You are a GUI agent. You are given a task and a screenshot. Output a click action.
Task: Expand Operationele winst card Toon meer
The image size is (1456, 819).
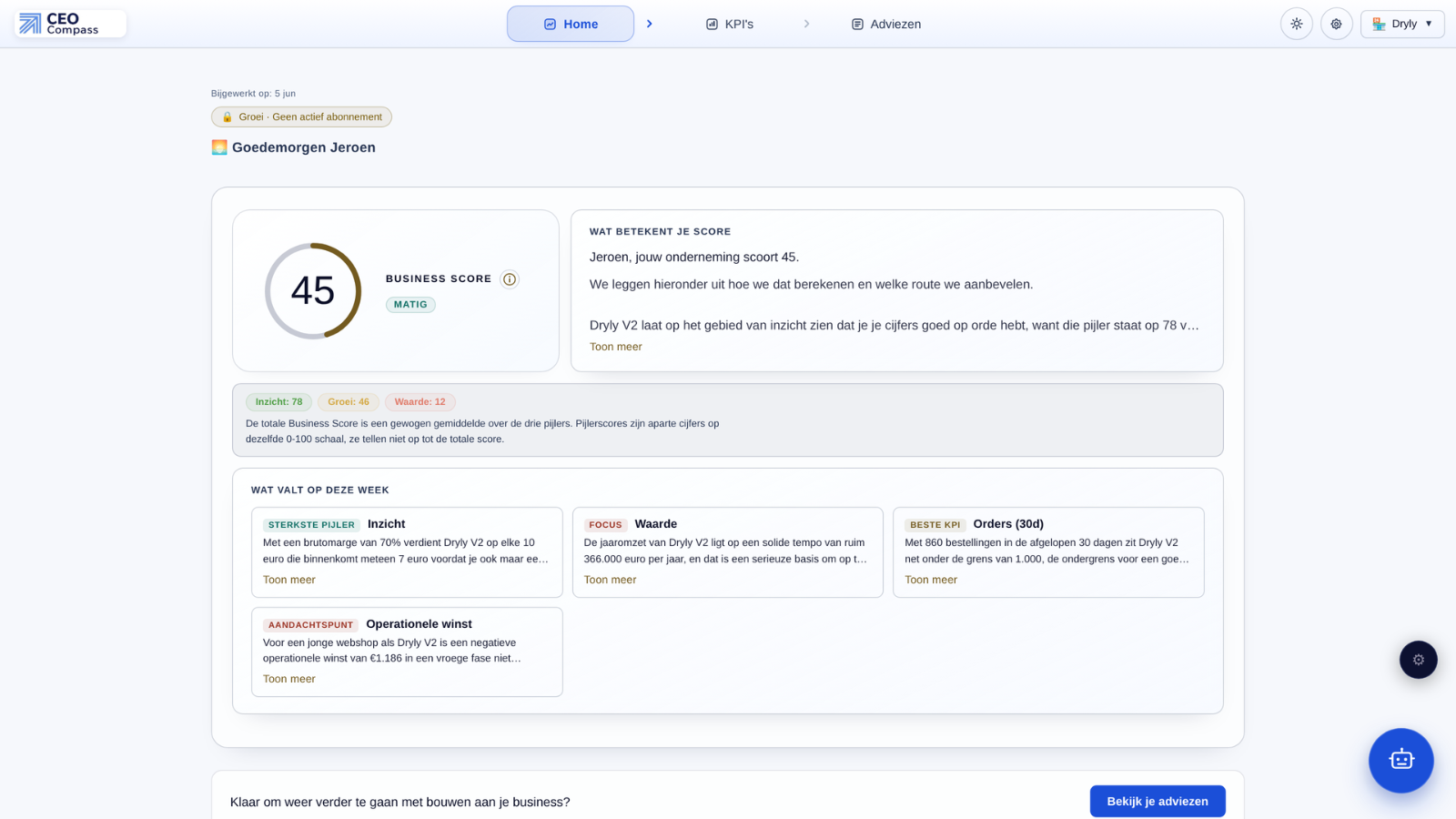pos(289,679)
